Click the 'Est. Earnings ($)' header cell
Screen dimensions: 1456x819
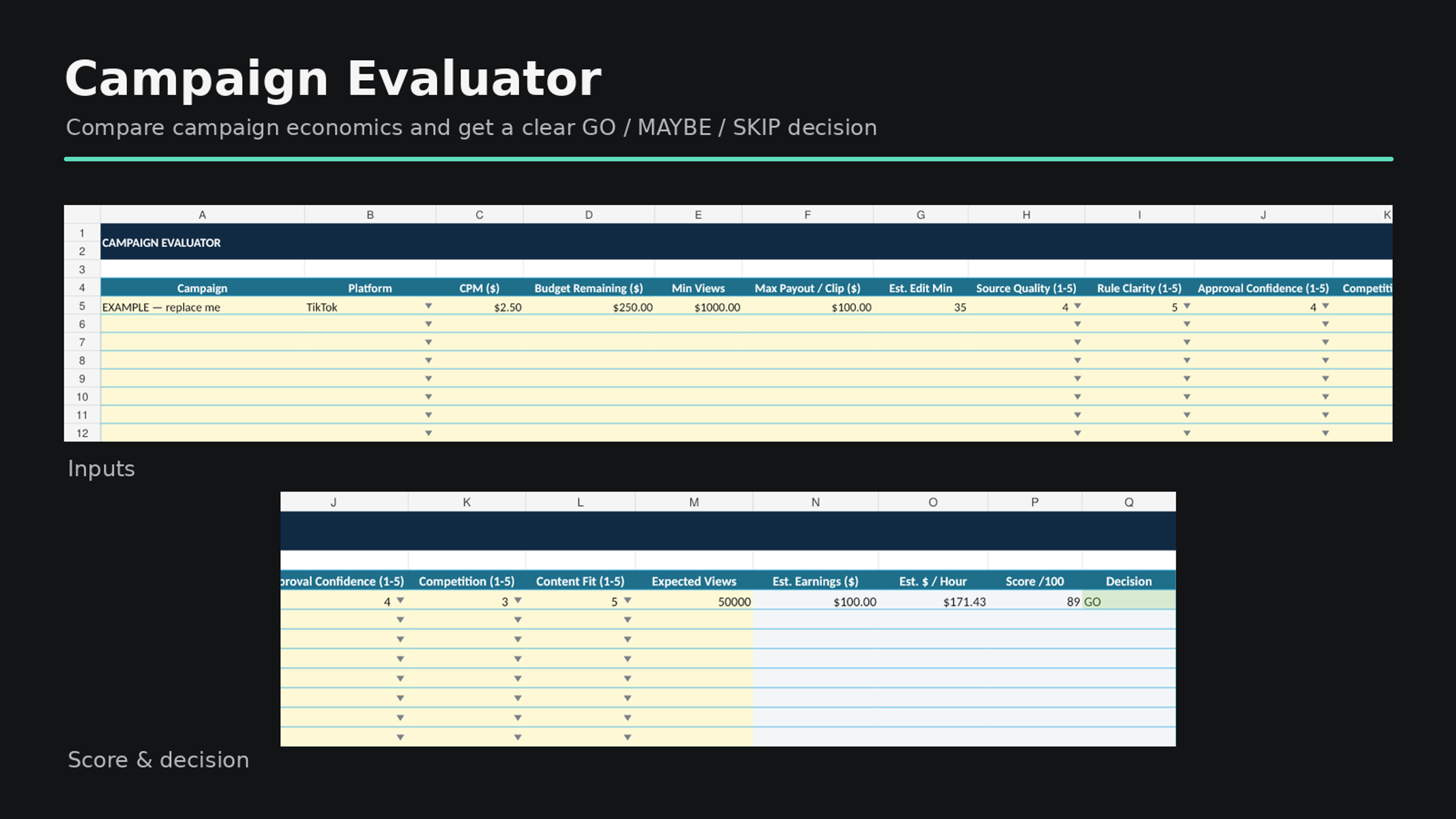[x=816, y=581]
